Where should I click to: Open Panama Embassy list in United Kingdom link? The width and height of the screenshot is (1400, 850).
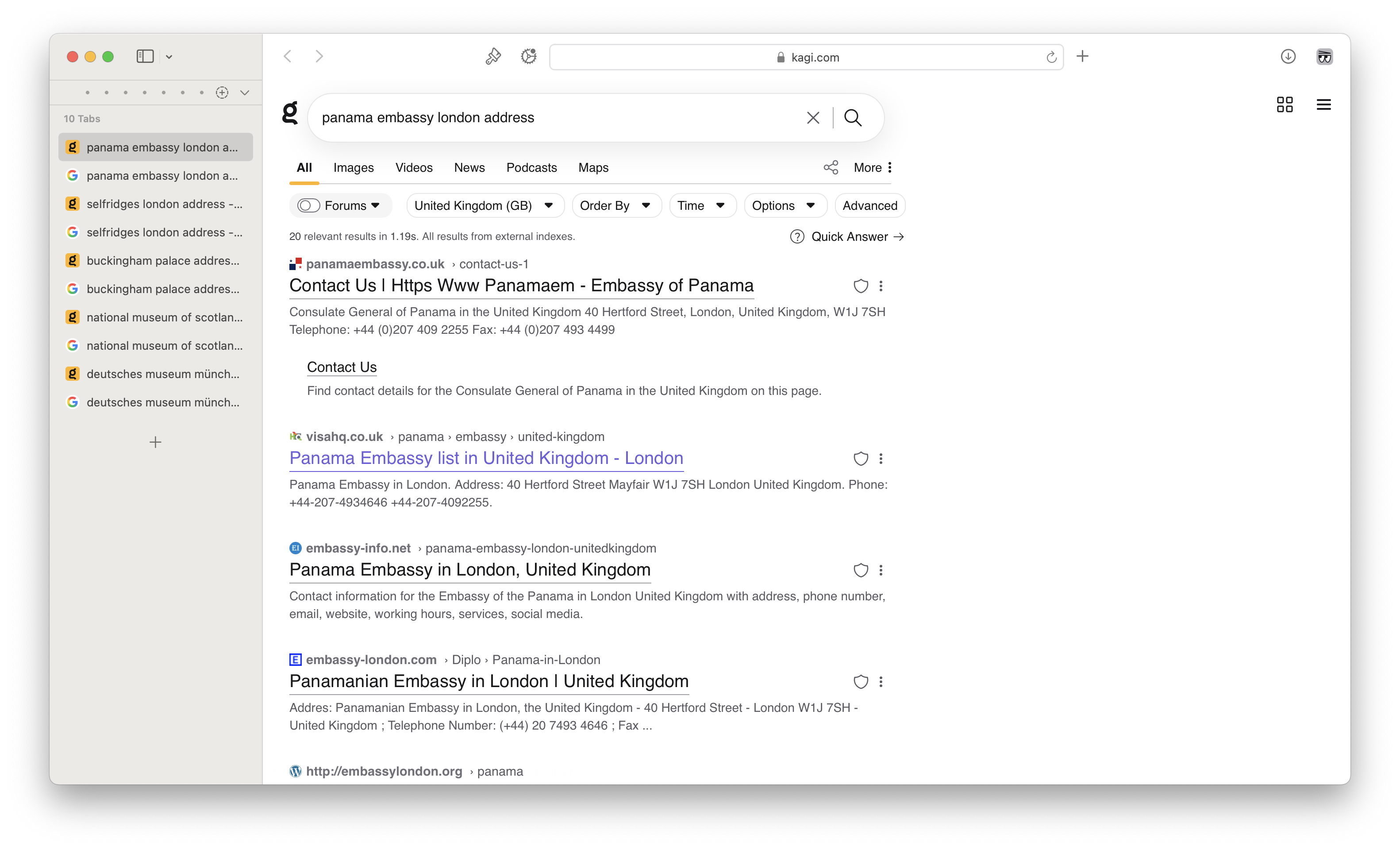[486, 458]
